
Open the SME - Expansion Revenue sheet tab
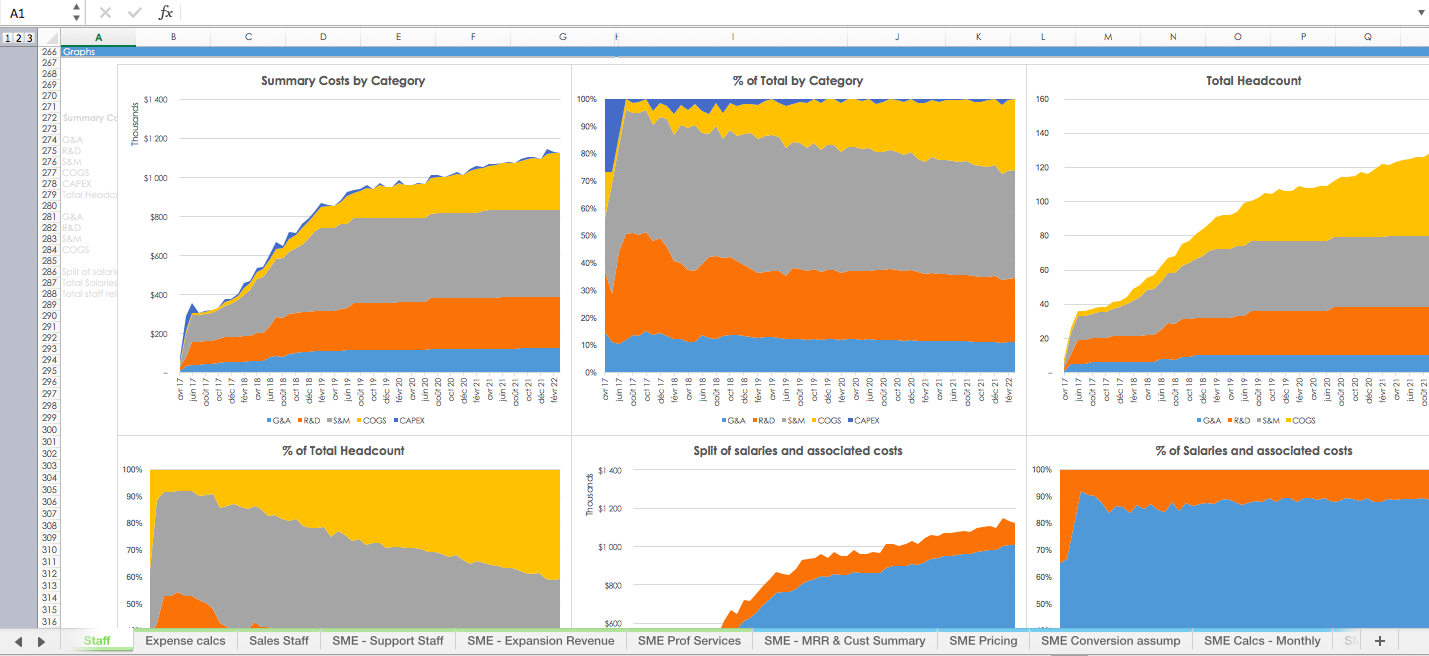pyautogui.click(x=540, y=641)
